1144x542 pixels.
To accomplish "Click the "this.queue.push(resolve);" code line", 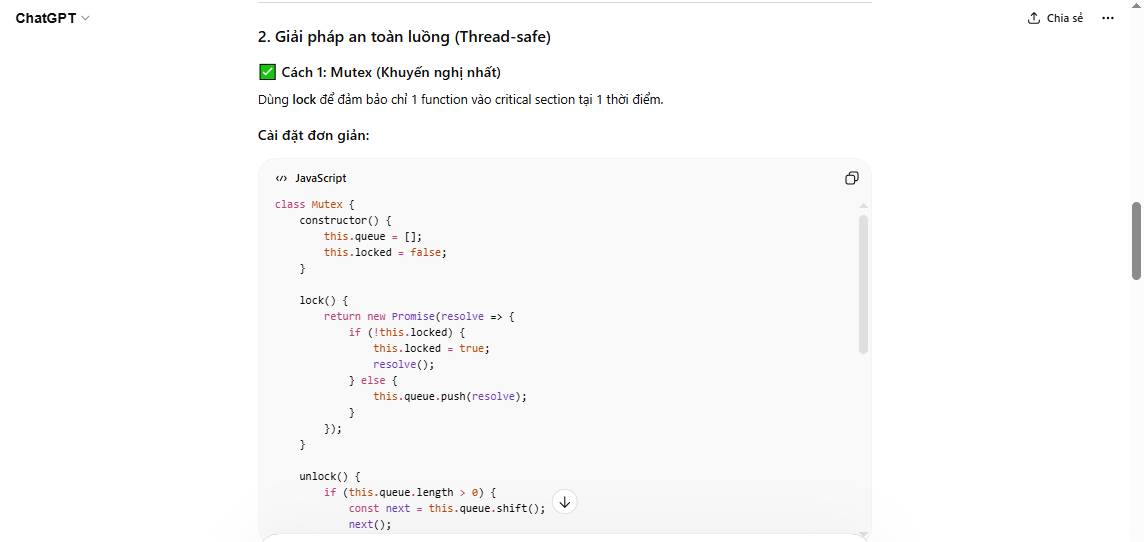I will [x=449, y=396].
